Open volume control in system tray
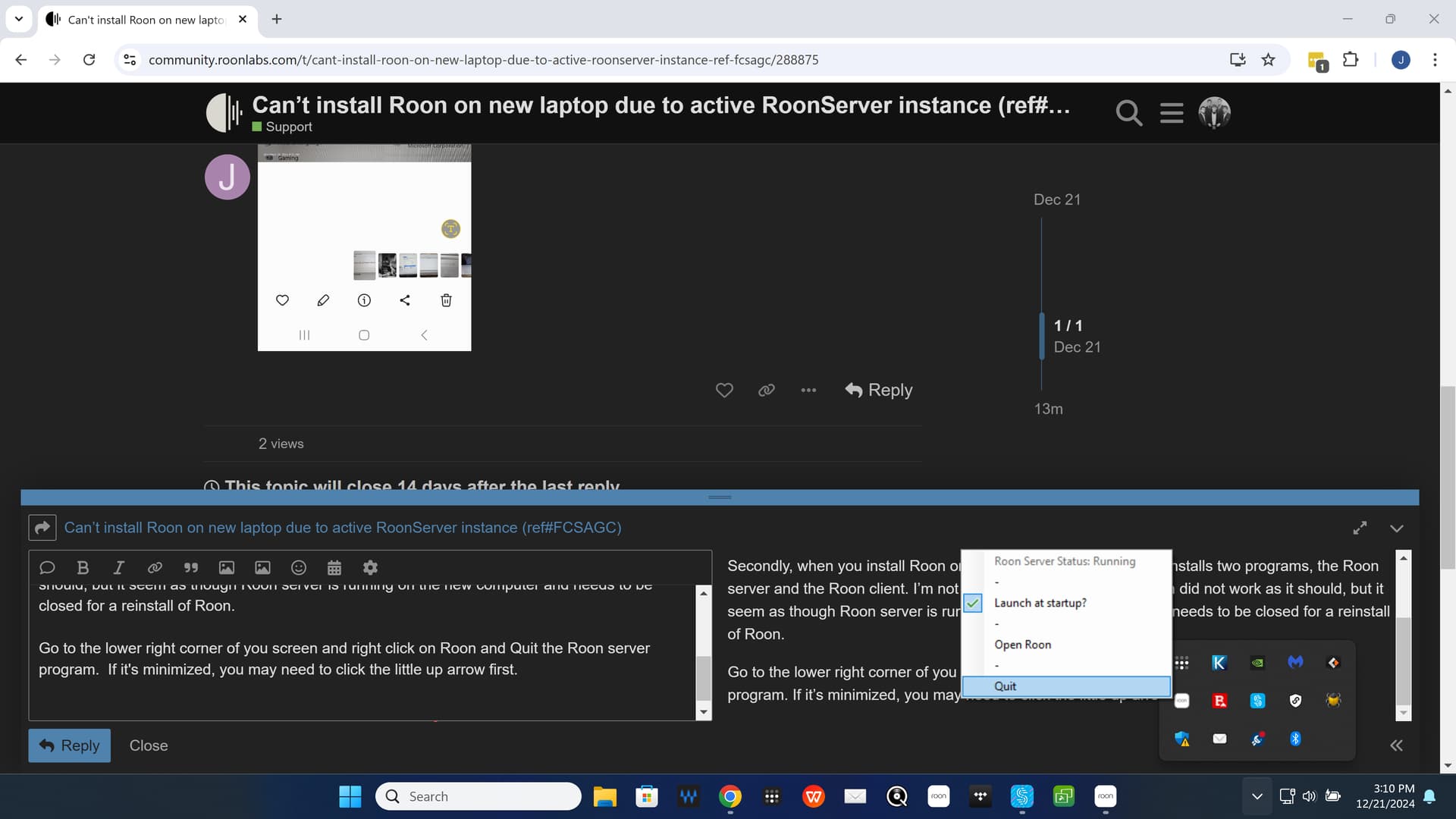 1309,796
